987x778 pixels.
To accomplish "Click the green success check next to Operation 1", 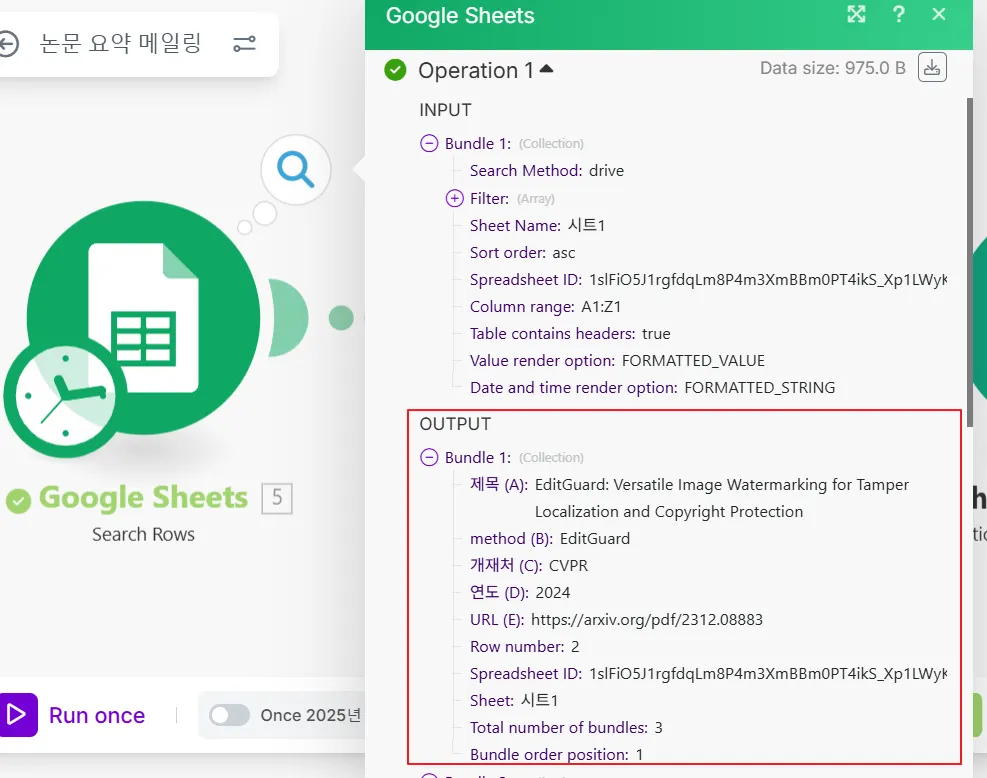I will [395, 70].
